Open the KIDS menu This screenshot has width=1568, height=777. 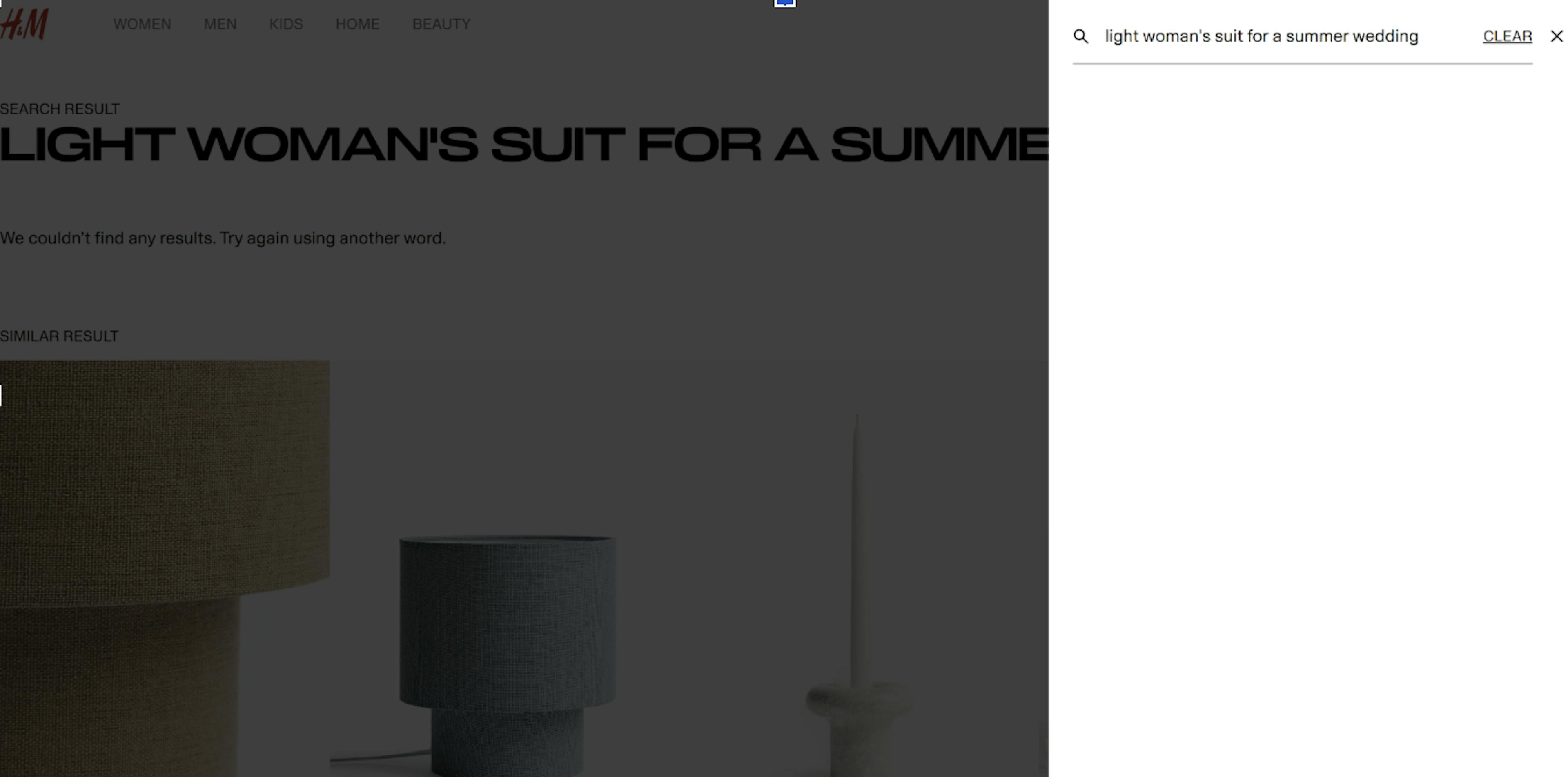[286, 24]
